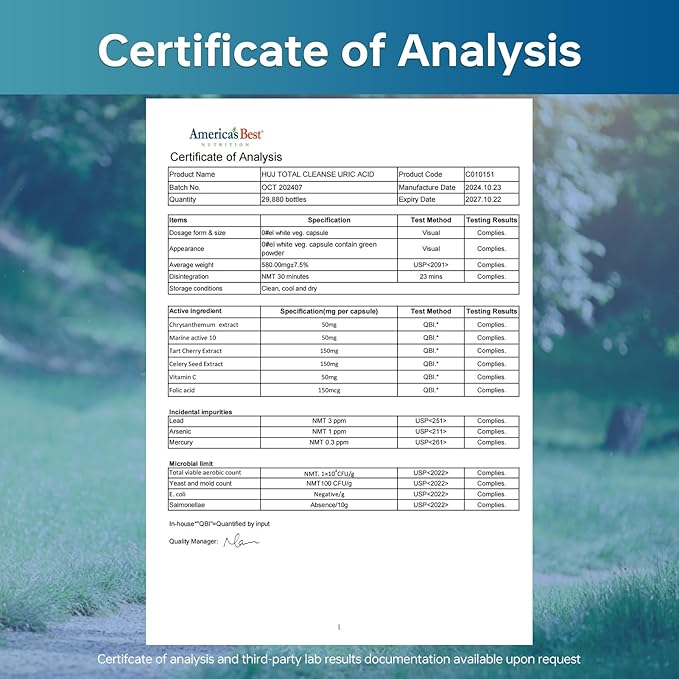The width and height of the screenshot is (679, 679).
Task: Click 'NMT 0.3 ppm' mercury limit
Action: [x=329, y=442]
